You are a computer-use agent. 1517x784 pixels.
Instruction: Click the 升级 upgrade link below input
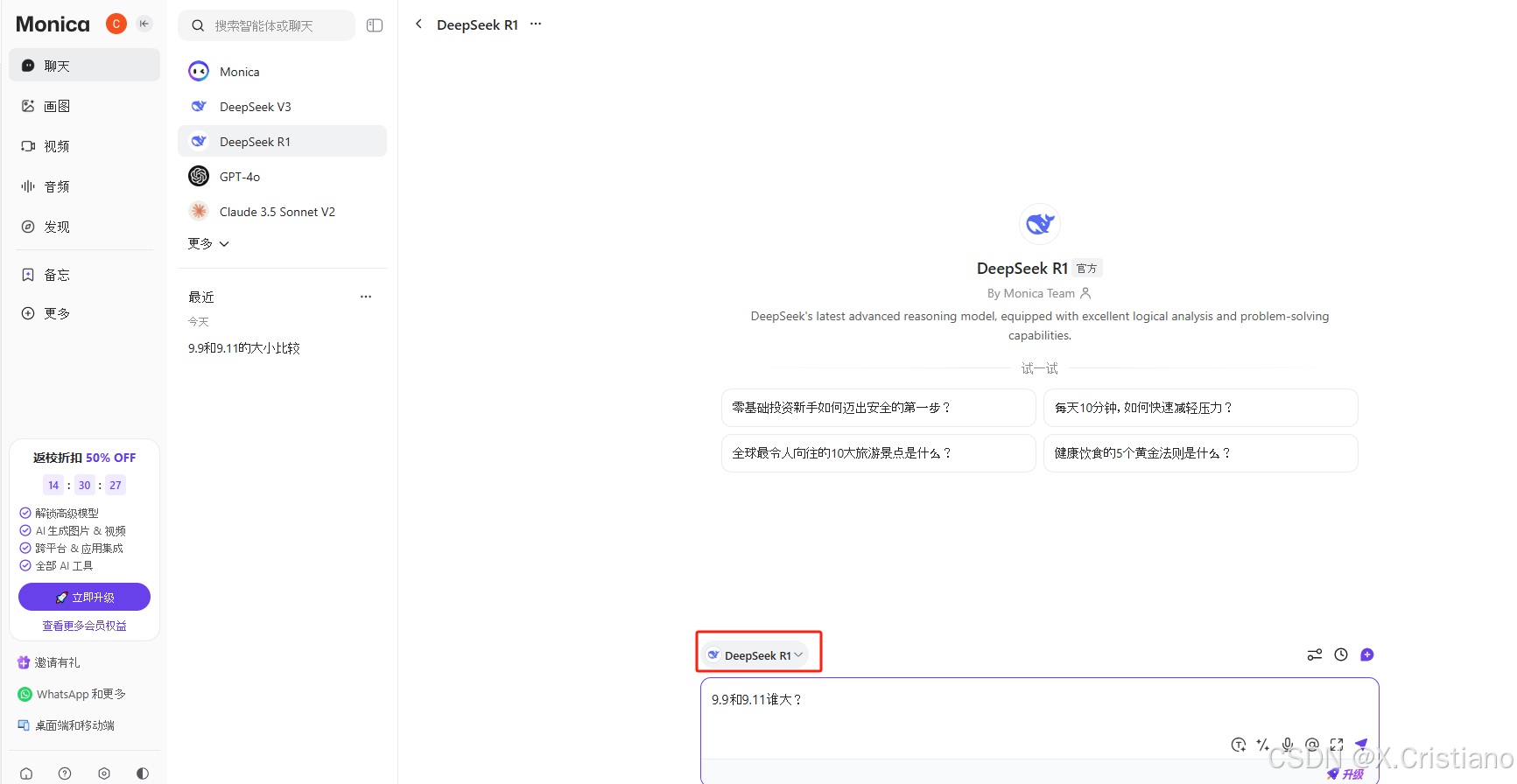1345,774
